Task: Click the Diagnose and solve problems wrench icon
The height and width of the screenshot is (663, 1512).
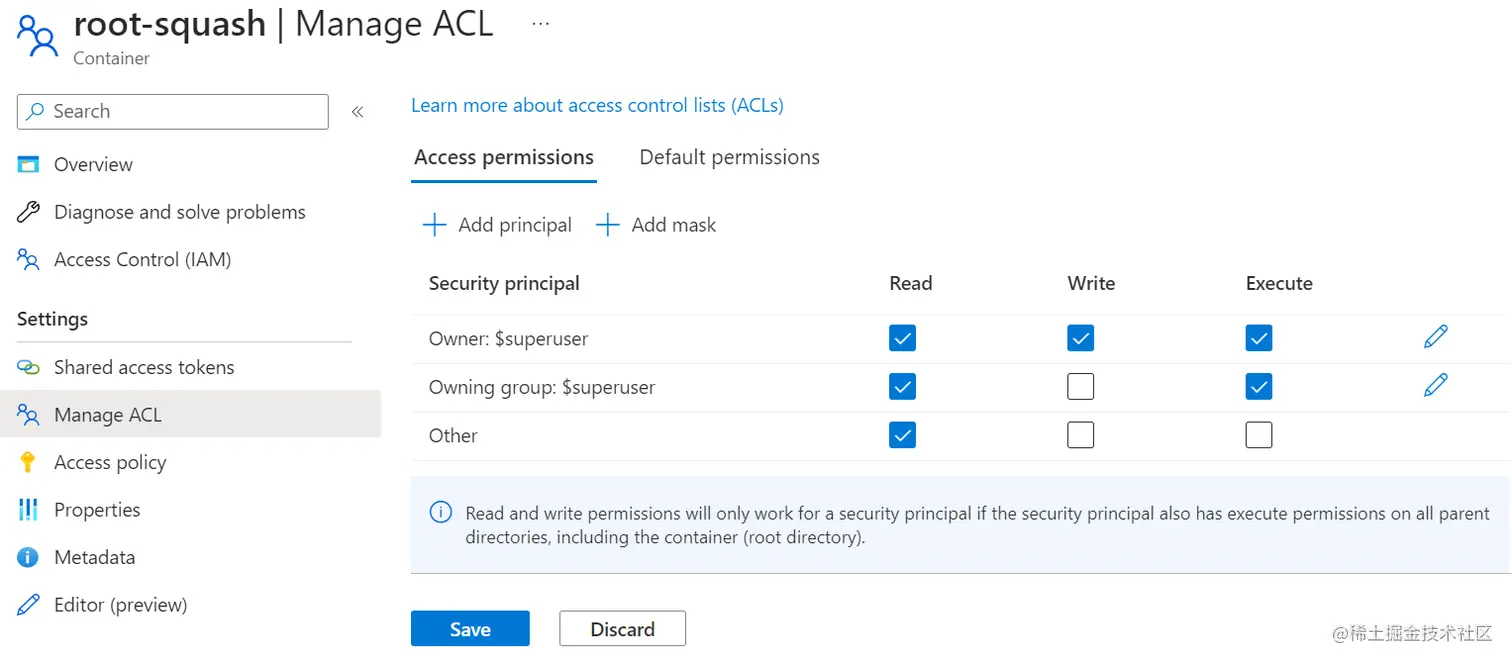Action: [28, 212]
